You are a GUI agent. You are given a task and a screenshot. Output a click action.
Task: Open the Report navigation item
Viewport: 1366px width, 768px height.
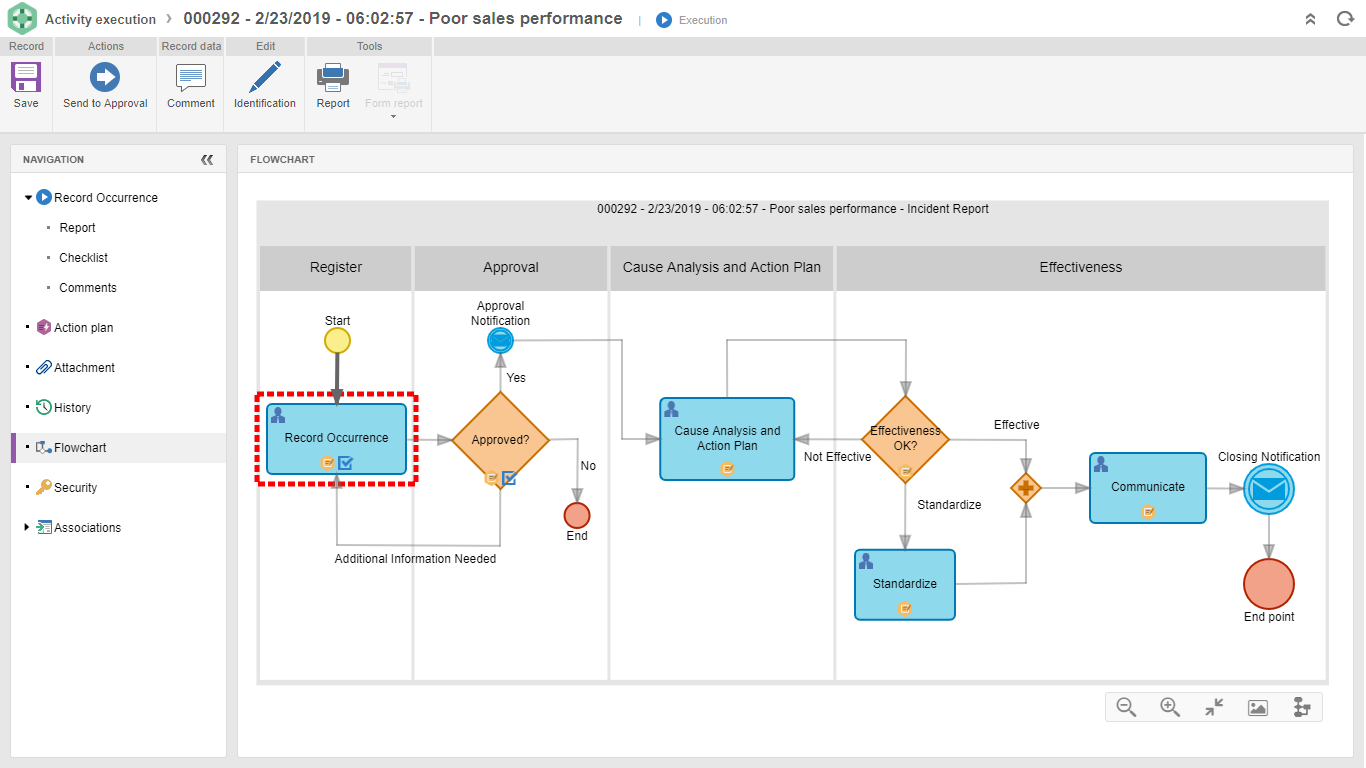tap(77, 228)
